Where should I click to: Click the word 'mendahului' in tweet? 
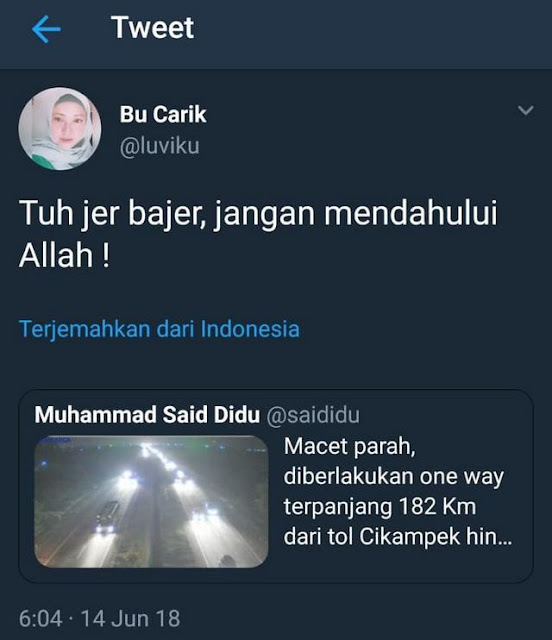(x=410, y=213)
